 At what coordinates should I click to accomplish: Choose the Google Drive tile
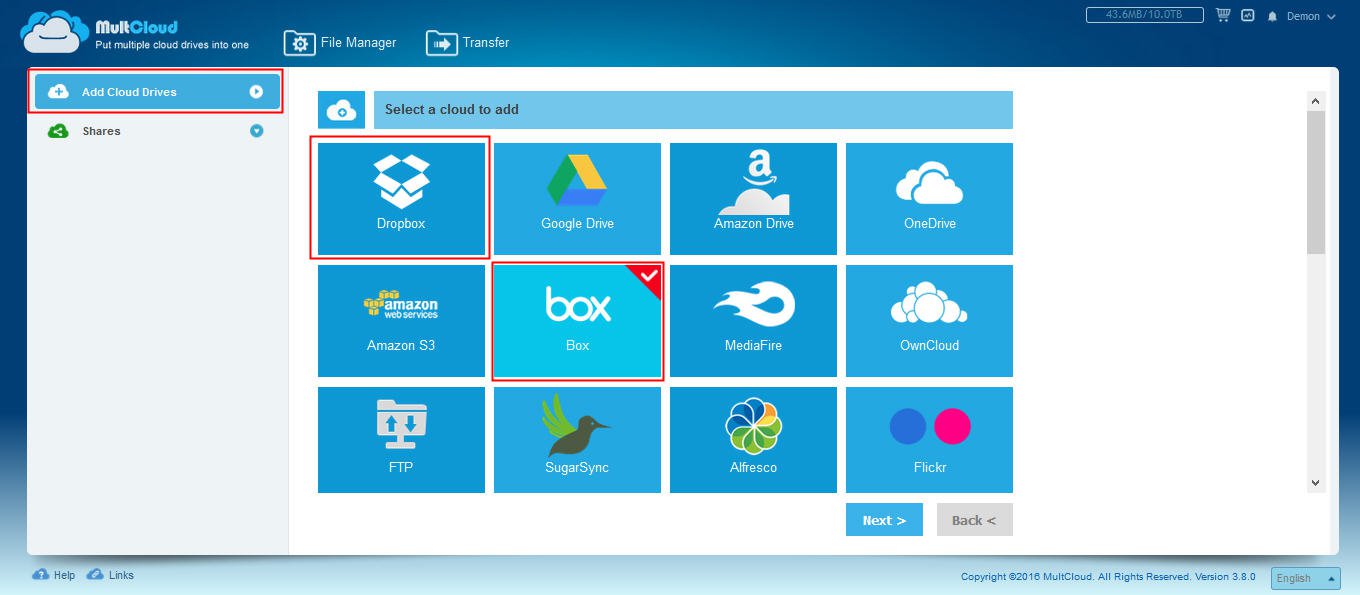pos(577,198)
